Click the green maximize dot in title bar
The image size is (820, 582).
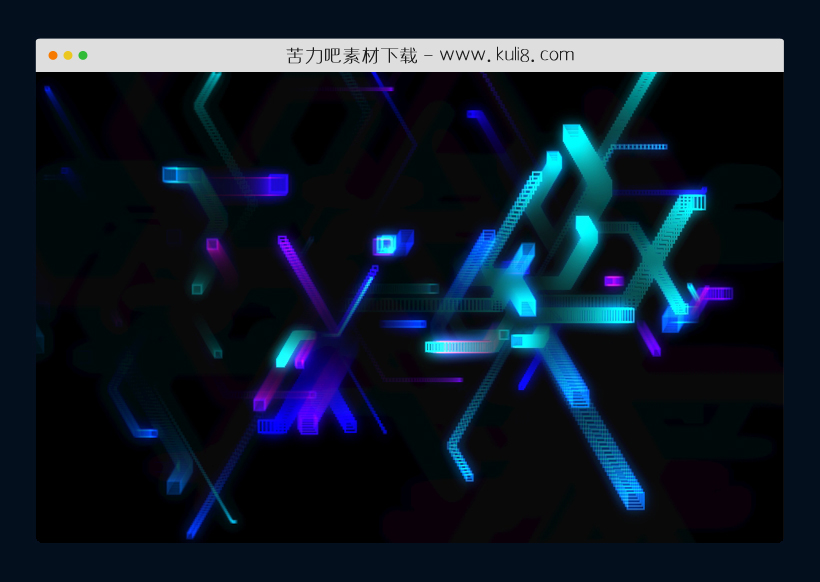pyautogui.click(x=83, y=55)
